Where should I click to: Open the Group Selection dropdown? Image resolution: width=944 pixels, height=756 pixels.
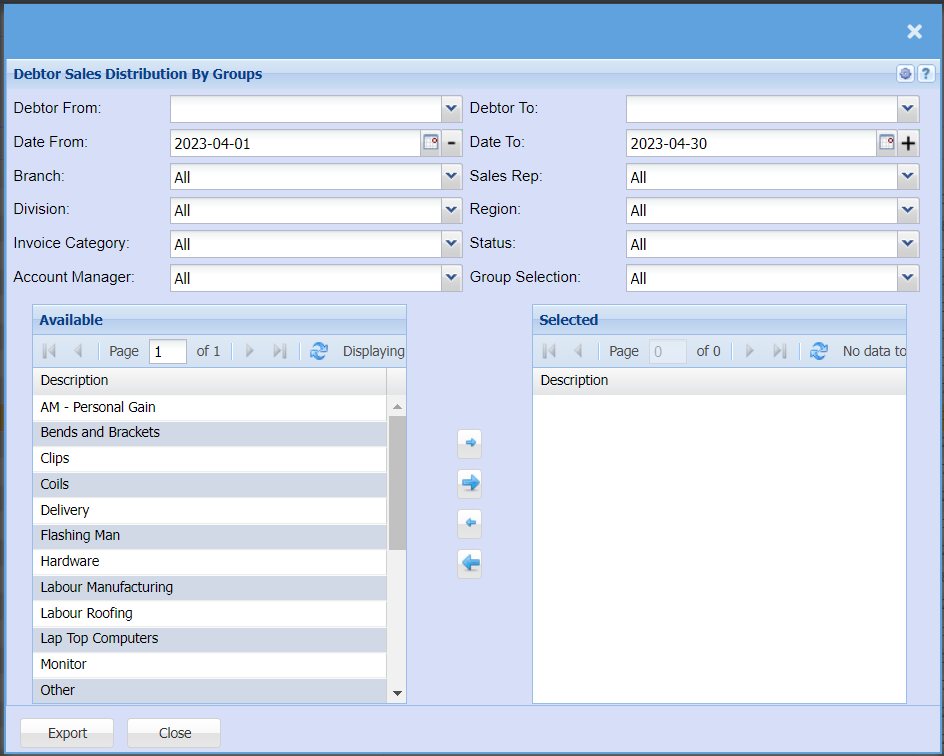tap(908, 278)
